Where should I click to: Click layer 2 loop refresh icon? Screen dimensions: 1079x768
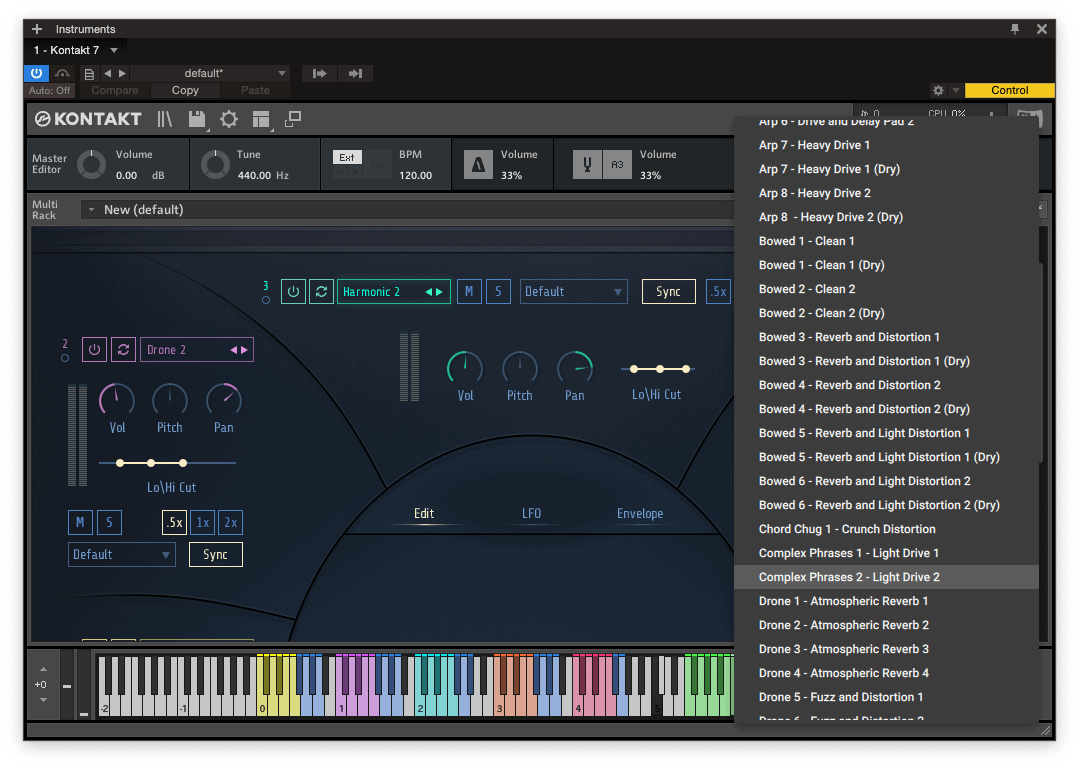(x=123, y=350)
